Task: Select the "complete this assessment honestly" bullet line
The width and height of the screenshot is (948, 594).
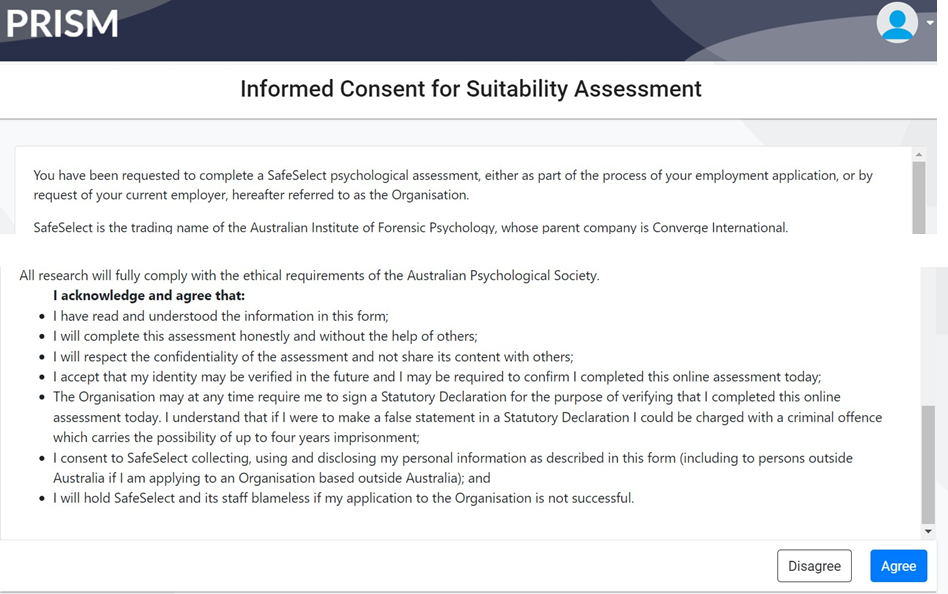Action: pos(265,336)
